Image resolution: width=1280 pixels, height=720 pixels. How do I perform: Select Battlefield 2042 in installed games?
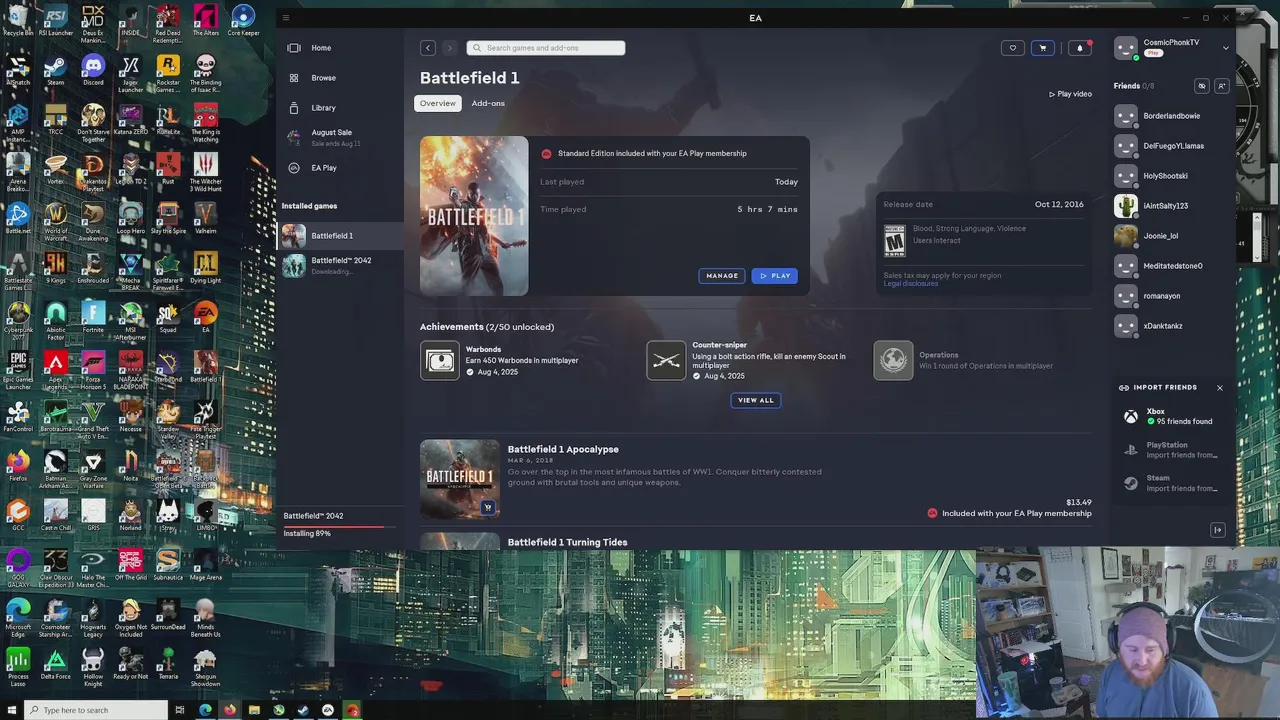click(x=340, y=265)
